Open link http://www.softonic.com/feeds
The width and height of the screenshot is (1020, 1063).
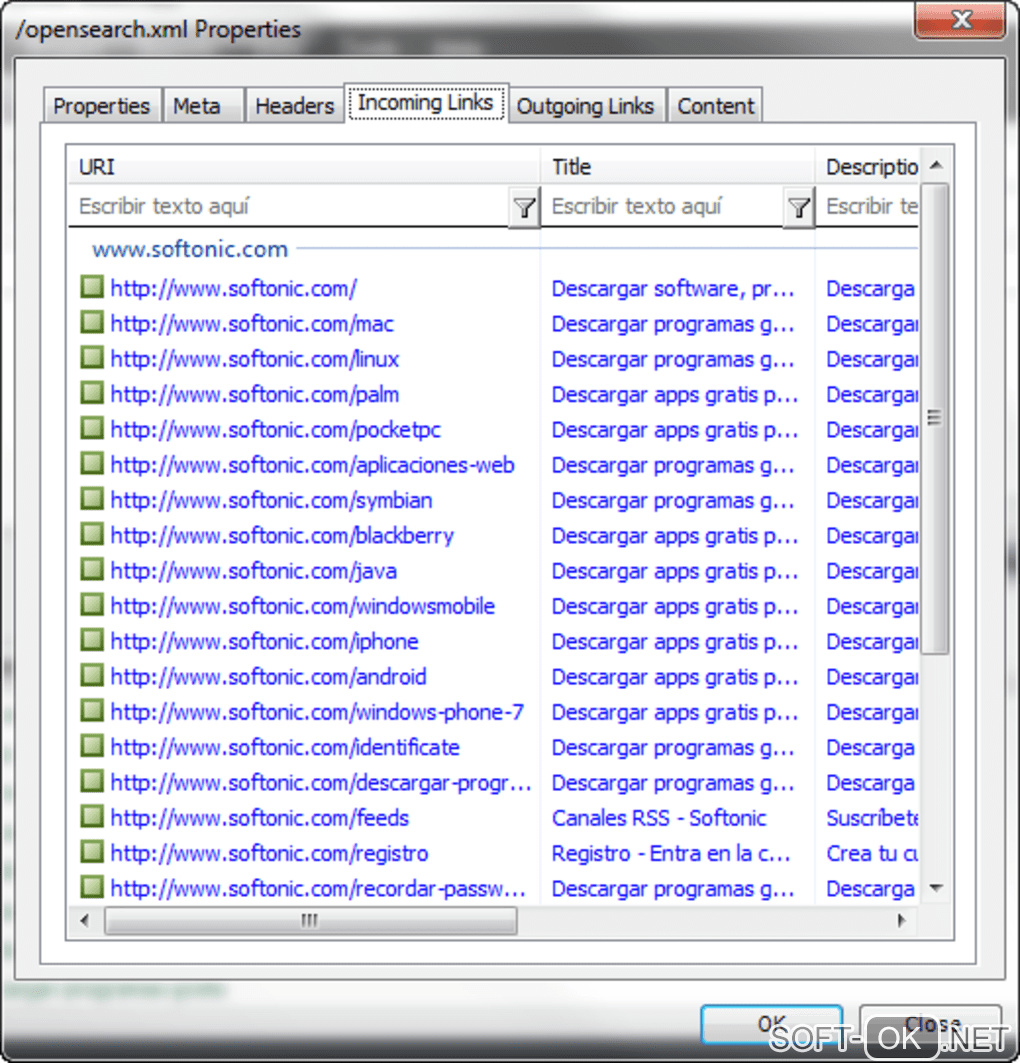260,818
